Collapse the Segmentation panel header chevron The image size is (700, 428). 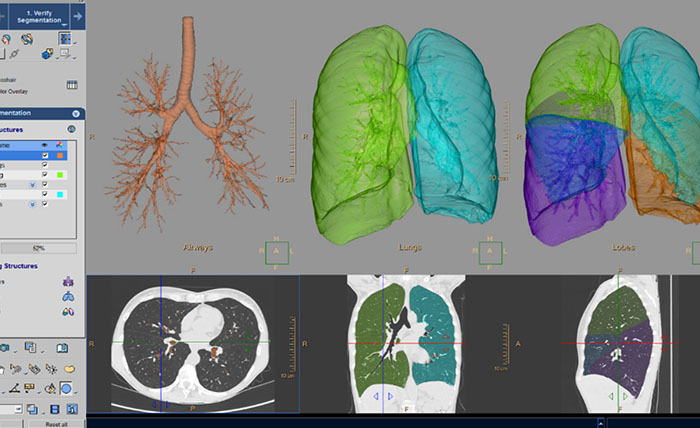76,113
